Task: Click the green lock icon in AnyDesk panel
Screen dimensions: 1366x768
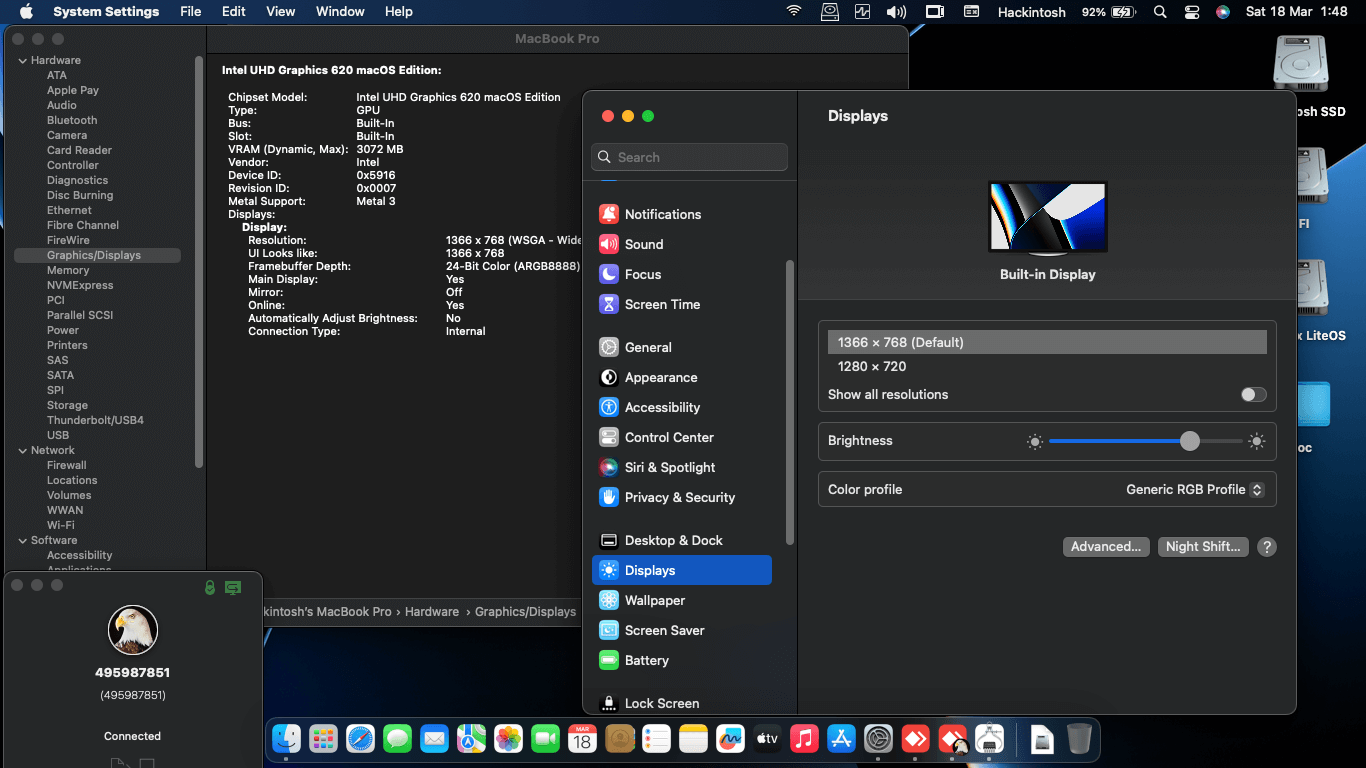Action: pos(209,588)
